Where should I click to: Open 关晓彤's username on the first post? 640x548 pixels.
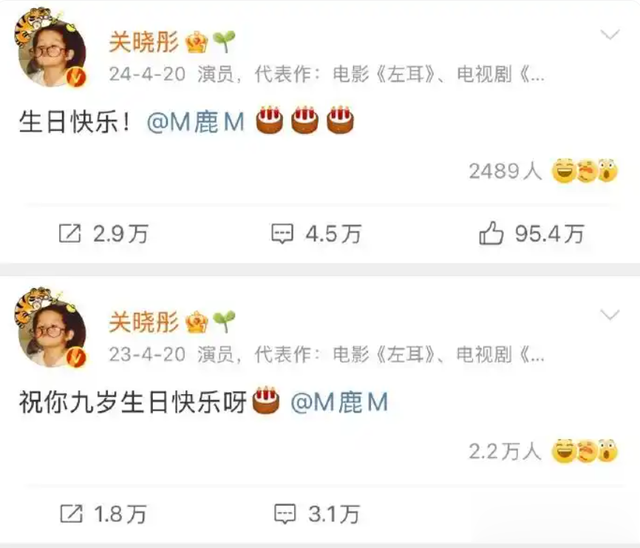(x=144, y=42)
